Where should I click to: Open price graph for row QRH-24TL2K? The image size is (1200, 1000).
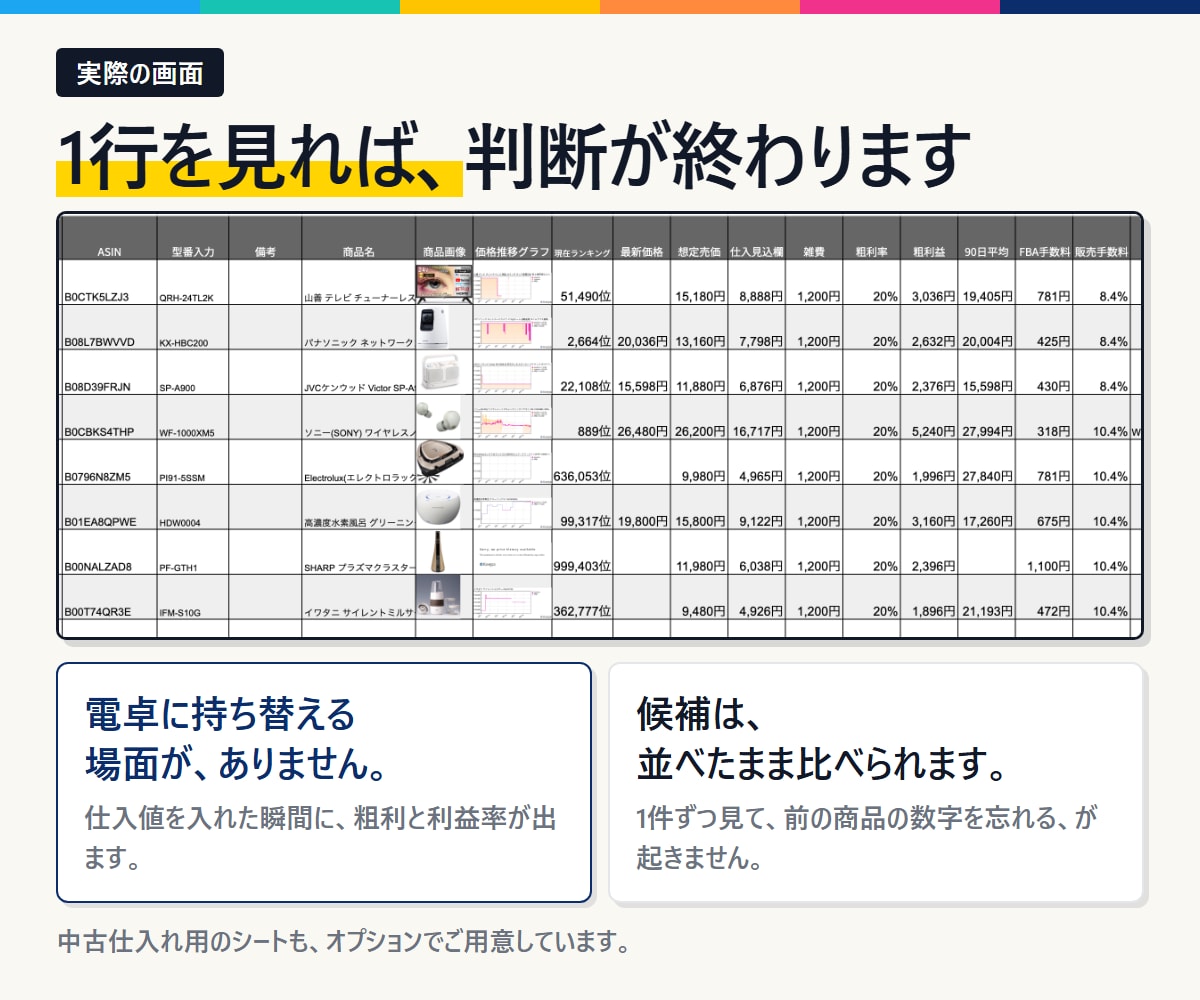(x=512, y=286)
